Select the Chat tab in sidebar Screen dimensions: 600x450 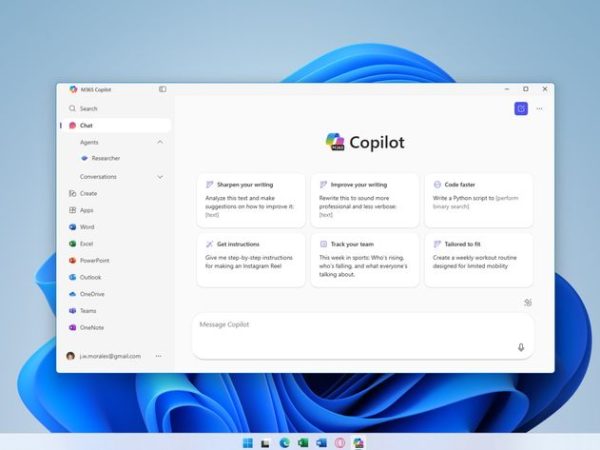[87, 125]
